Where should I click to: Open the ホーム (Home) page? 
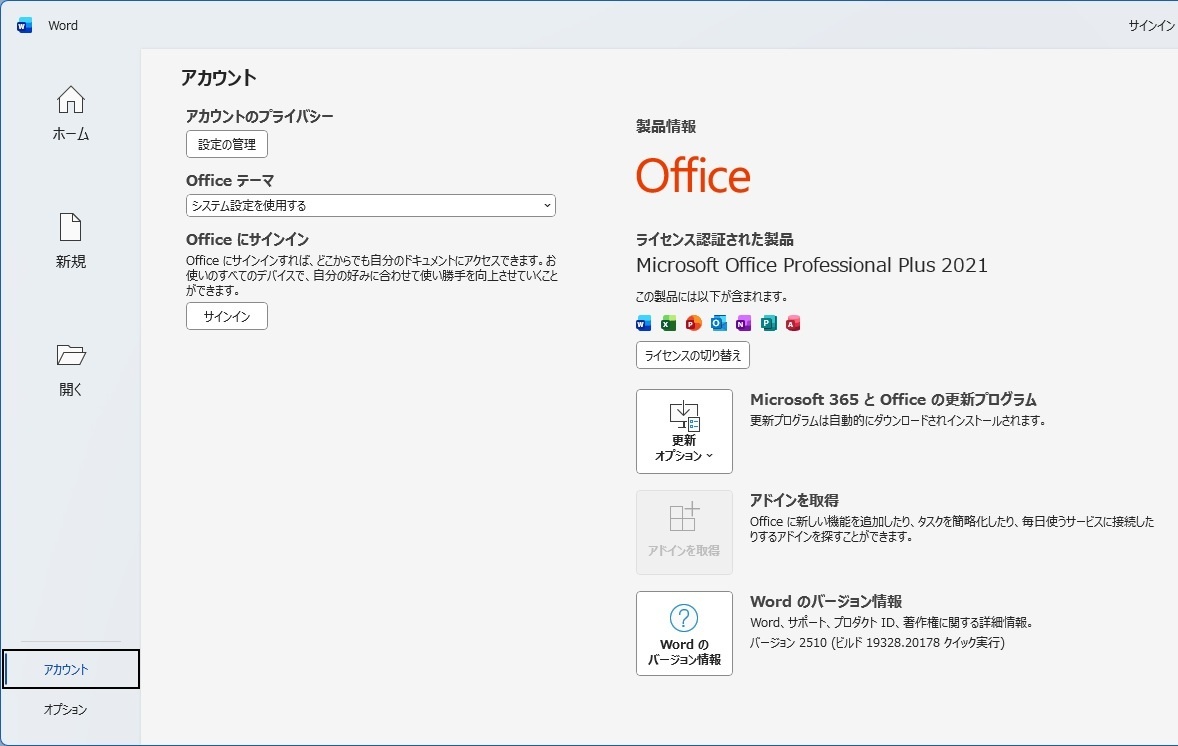click(x=71, y=113)
